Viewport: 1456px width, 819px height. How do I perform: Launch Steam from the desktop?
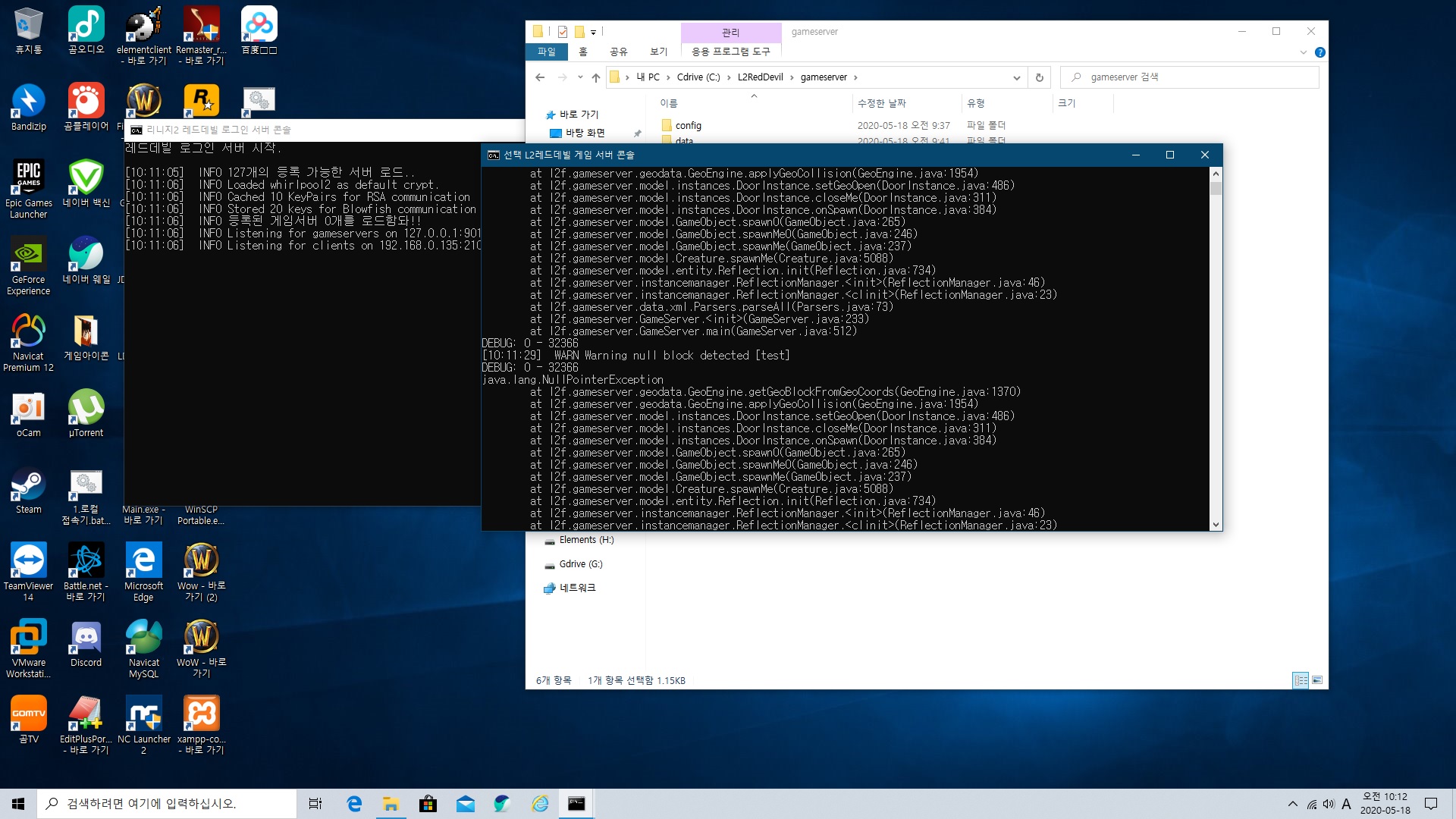click(28, 490)
